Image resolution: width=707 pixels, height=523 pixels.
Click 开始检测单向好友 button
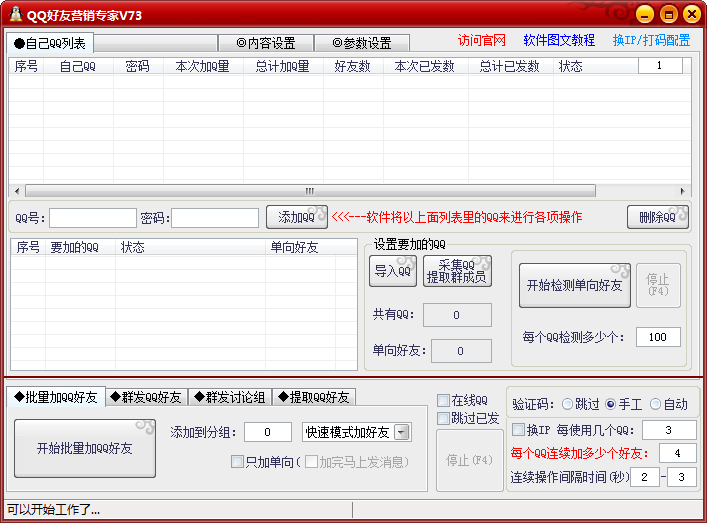click(x=574, y=285)
